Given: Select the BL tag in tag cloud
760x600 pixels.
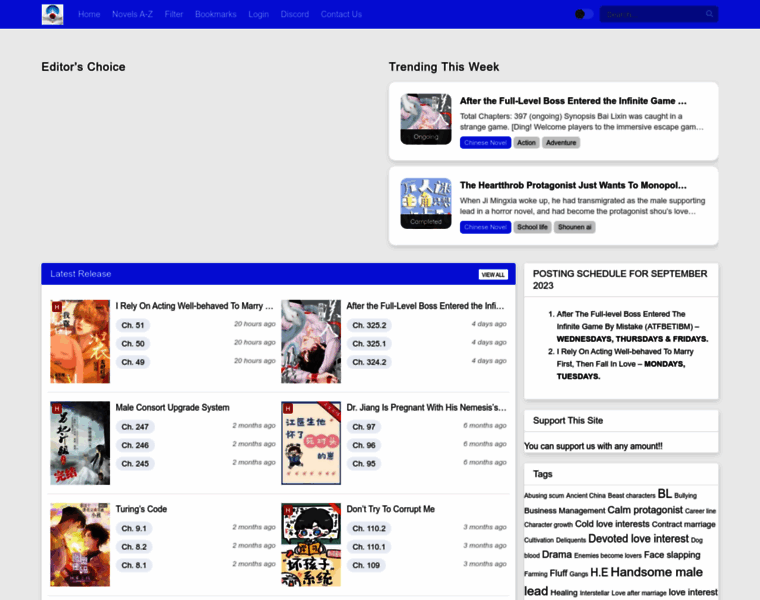Looking at the screenshot, I should pos(665,494).
